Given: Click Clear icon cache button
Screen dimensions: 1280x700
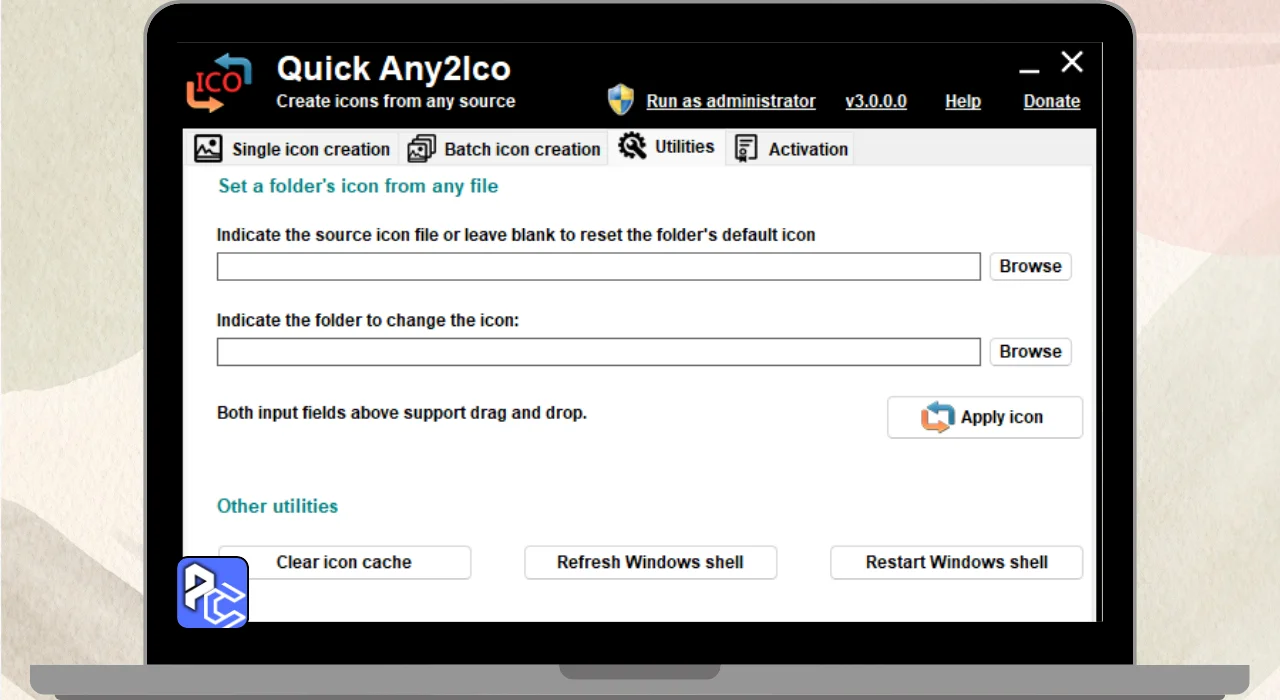Looking at the screenshot, I should [344, 562].
